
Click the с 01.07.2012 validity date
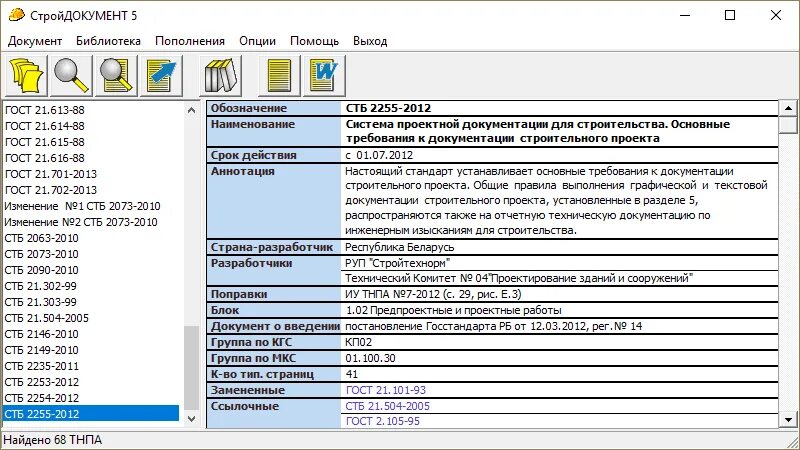(379, 155)
